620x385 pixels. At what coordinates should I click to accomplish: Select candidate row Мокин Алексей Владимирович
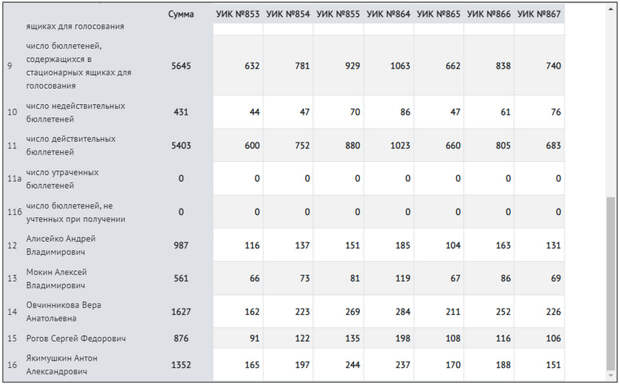click(x=285, y=278)
